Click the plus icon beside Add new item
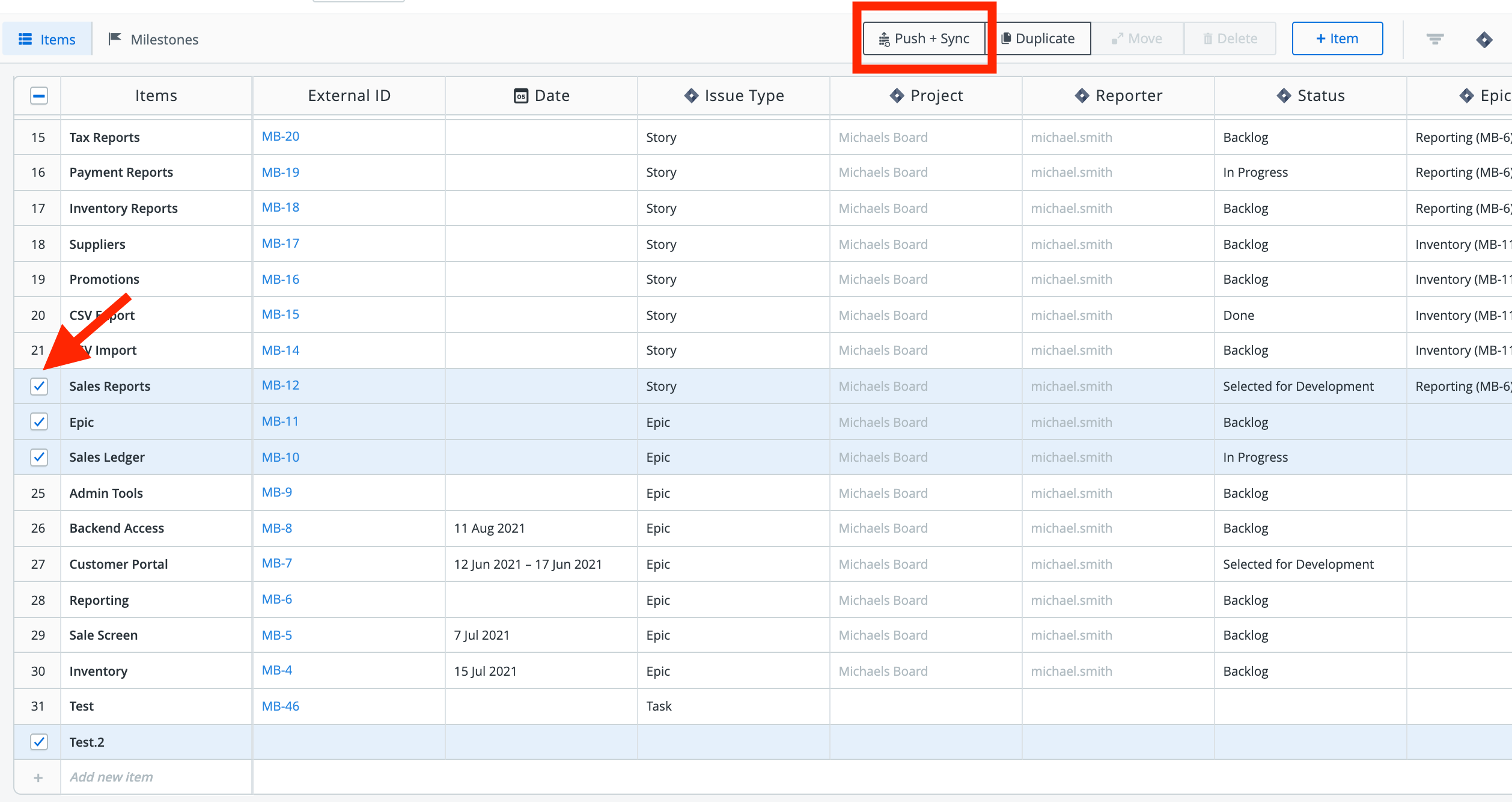This screenshot has height=802, width=1512. click(x=38, y=777)
